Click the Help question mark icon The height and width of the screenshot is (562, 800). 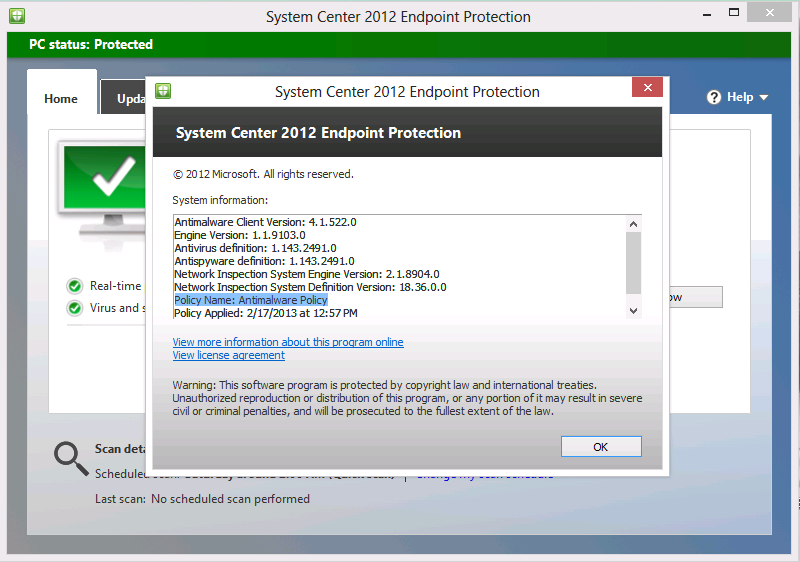coord(714,97)
